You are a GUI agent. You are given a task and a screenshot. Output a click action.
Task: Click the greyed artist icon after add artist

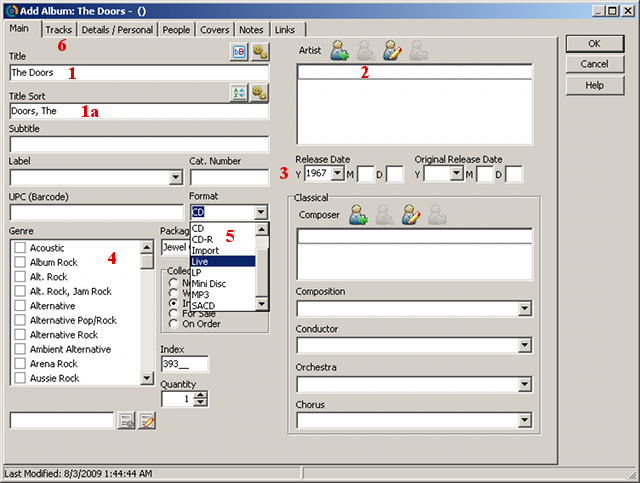366,51
